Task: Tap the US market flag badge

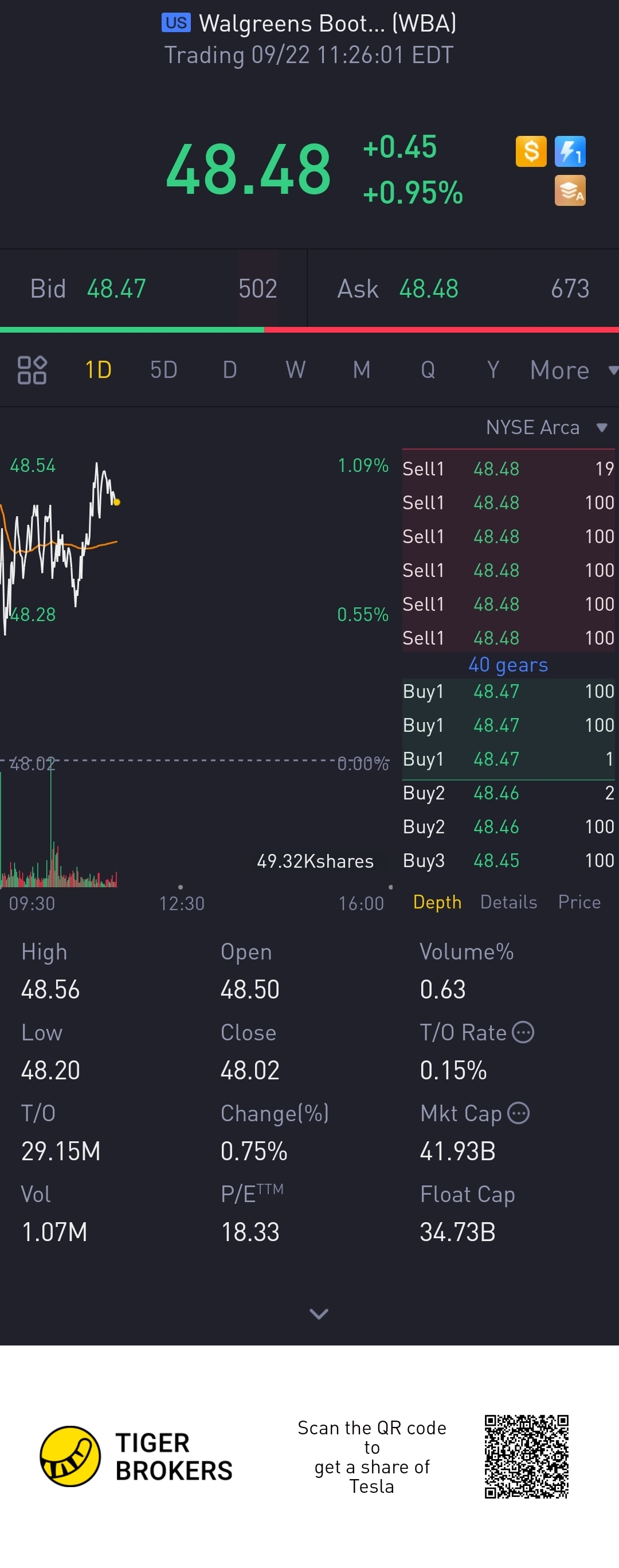Action: point(176,23)
